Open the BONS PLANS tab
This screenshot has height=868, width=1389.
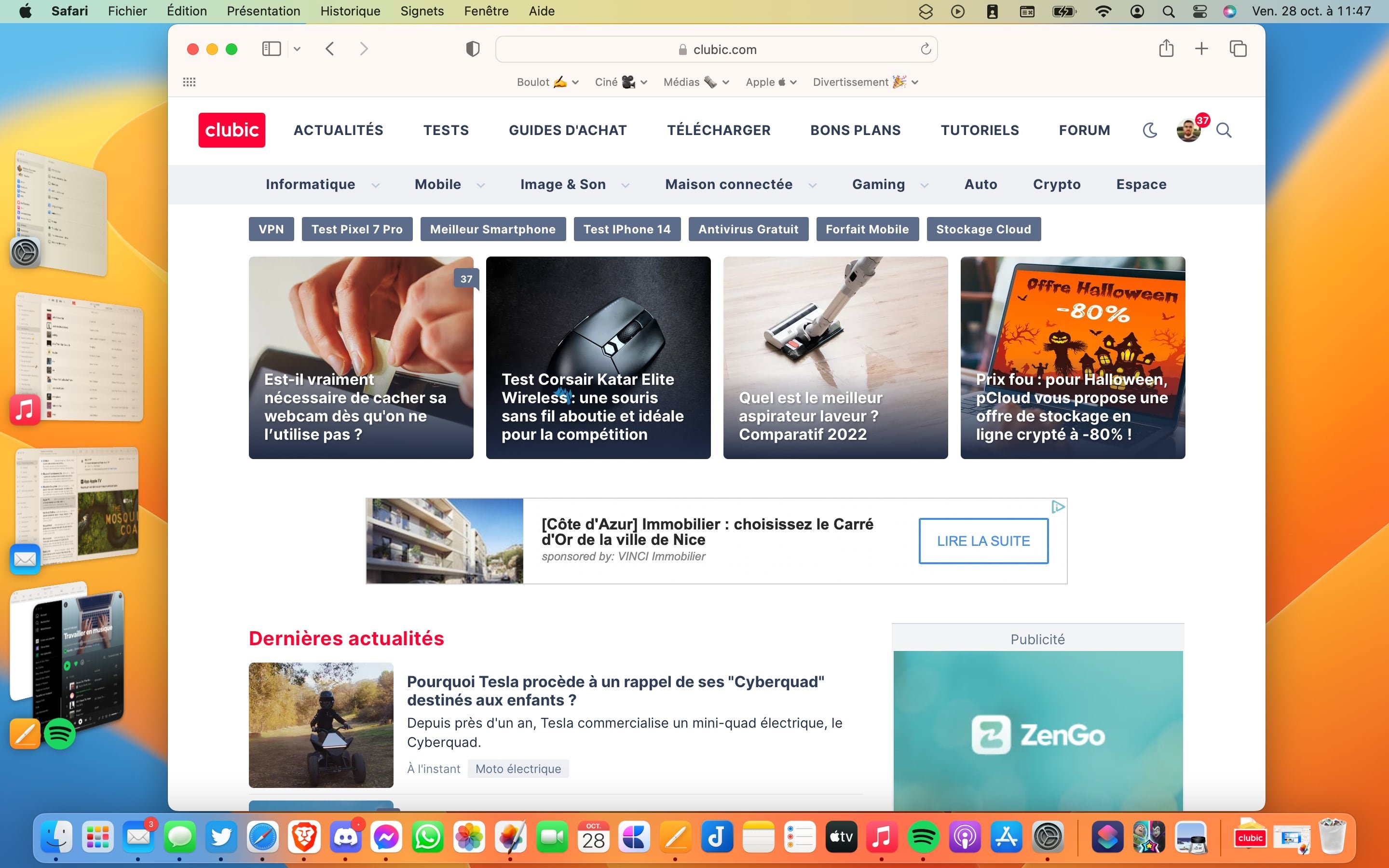[855, 130]
